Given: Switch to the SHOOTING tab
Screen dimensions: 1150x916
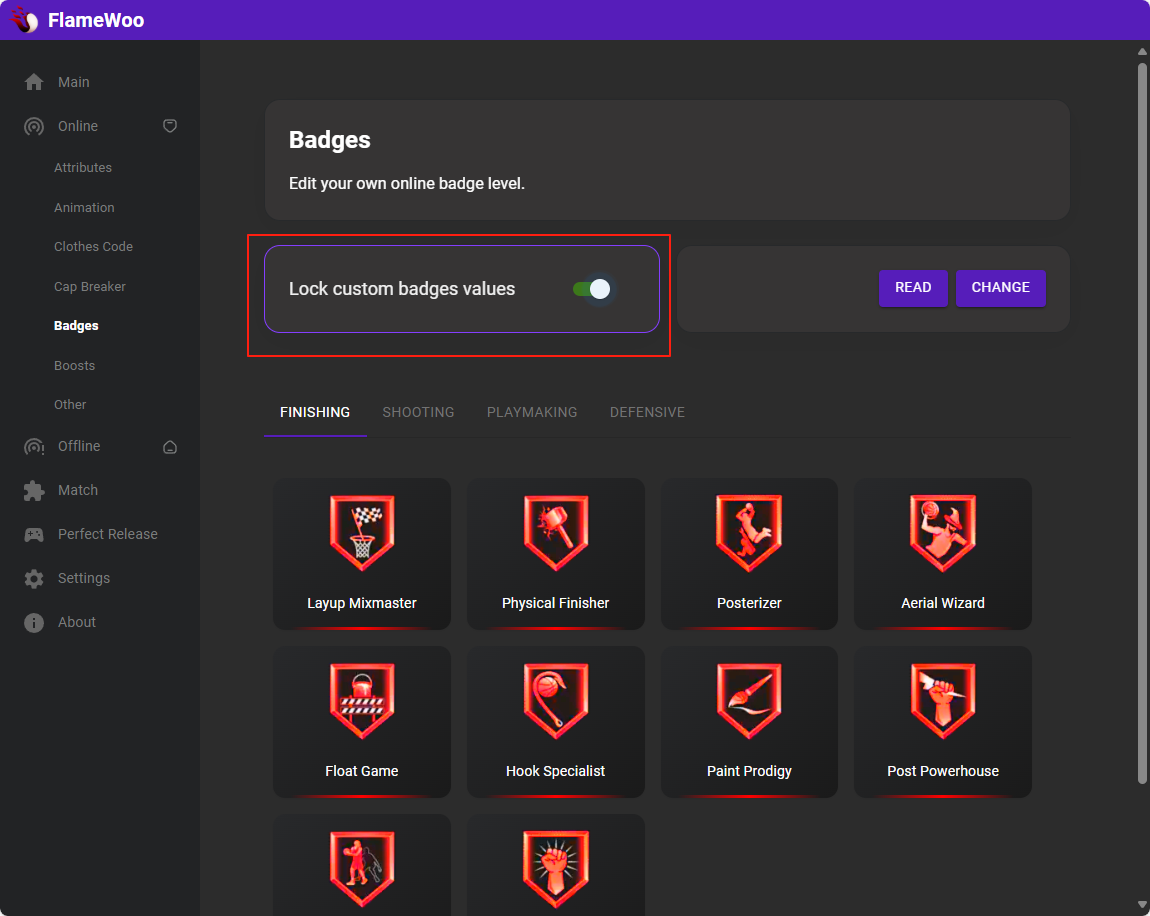Looking at the screenshot, I should pyautogui.click(x=418, y=413).
